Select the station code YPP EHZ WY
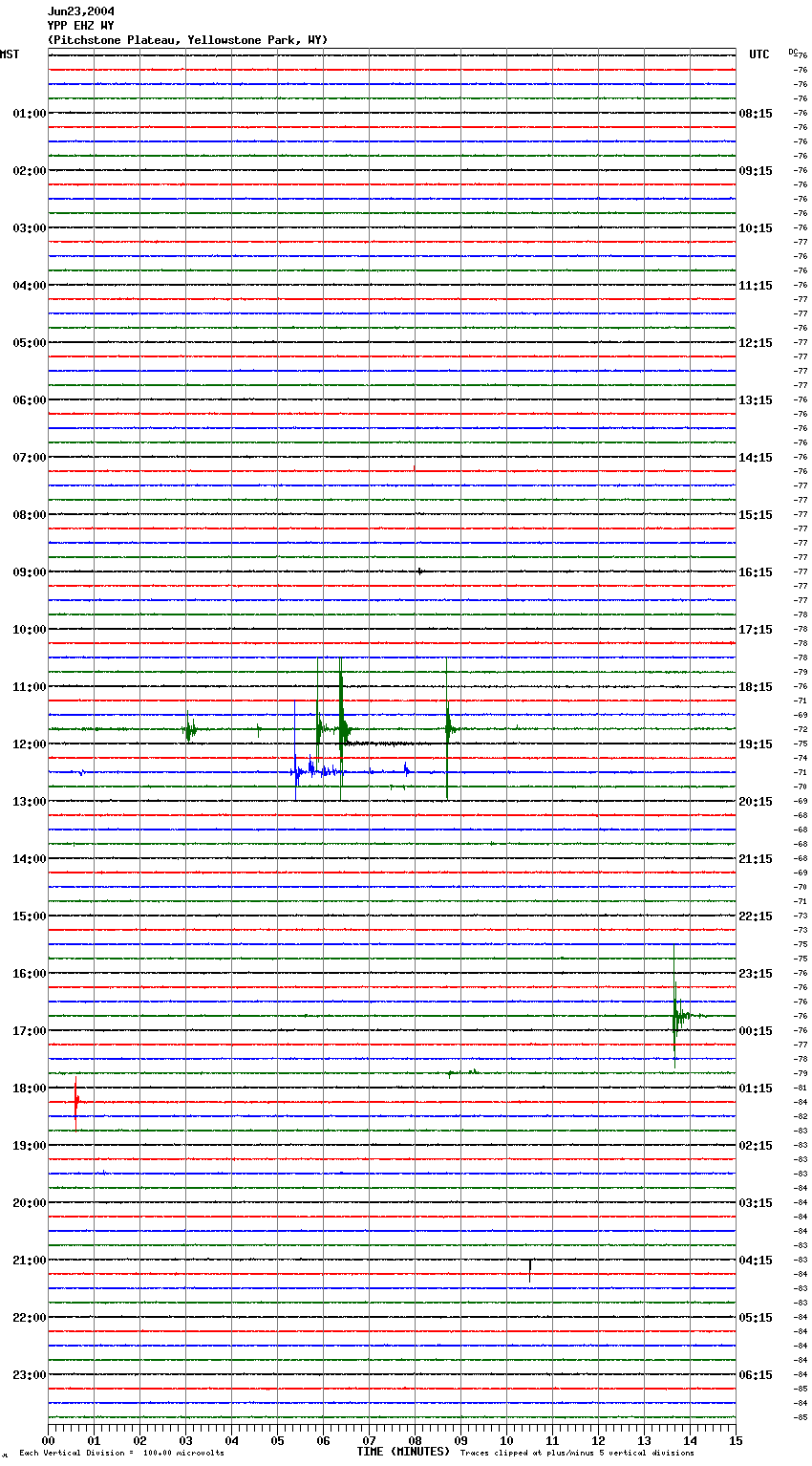 point(80,26)
